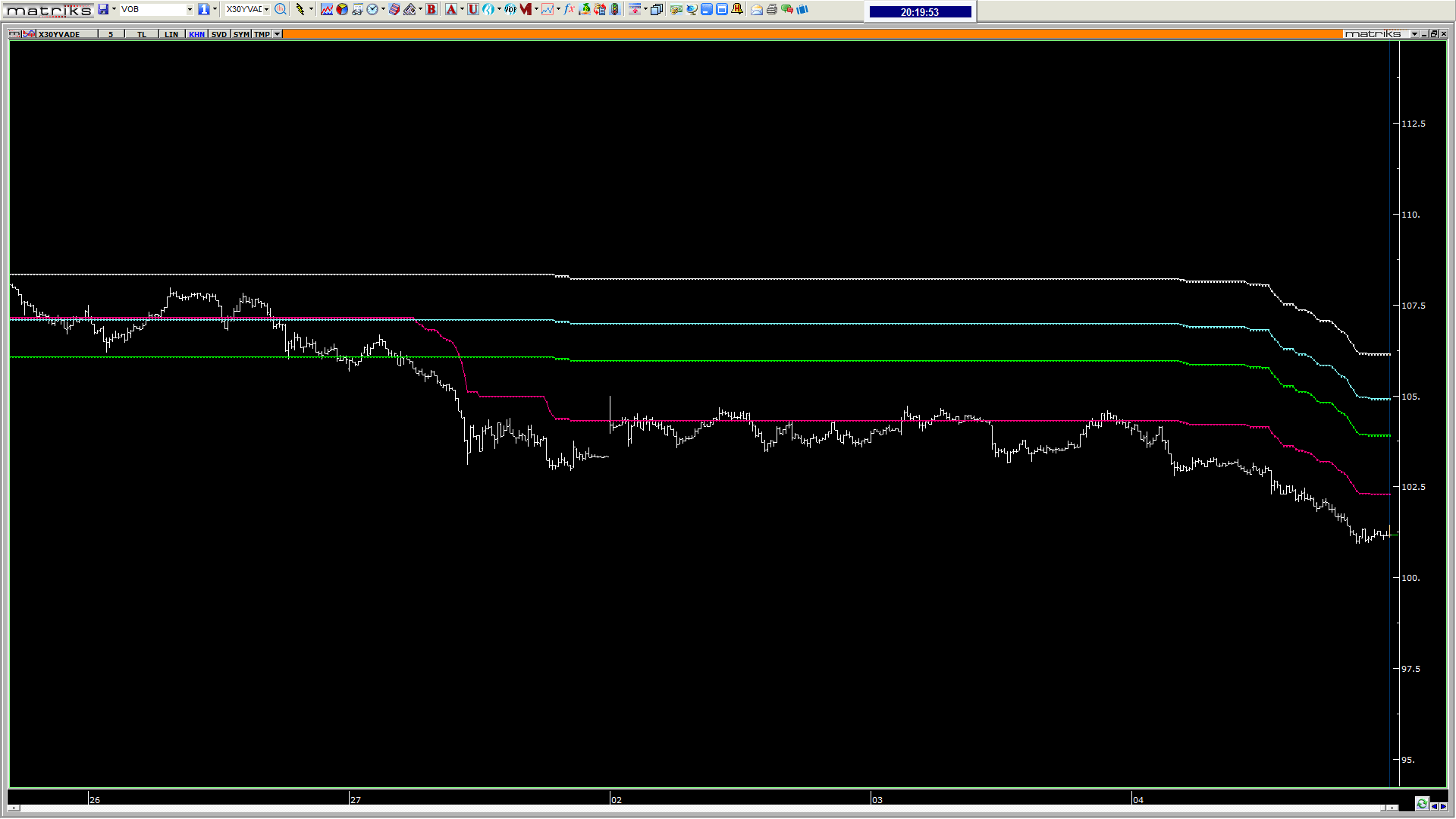This screenshot has width=1456, height=819.
Task: Click the fx formula icon
Action: point(569,9)
